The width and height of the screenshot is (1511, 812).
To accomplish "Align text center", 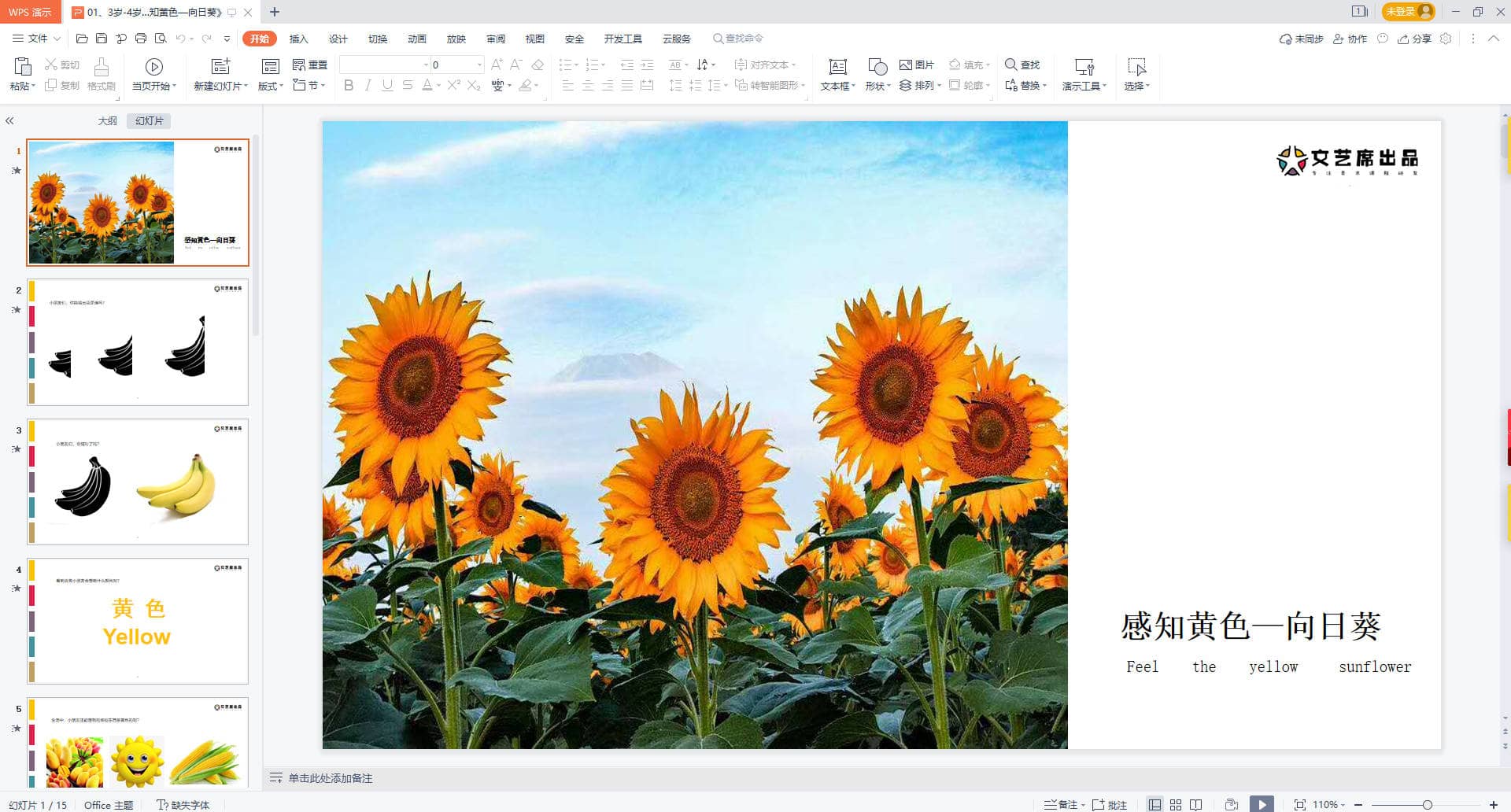I will tap(588, 85).
